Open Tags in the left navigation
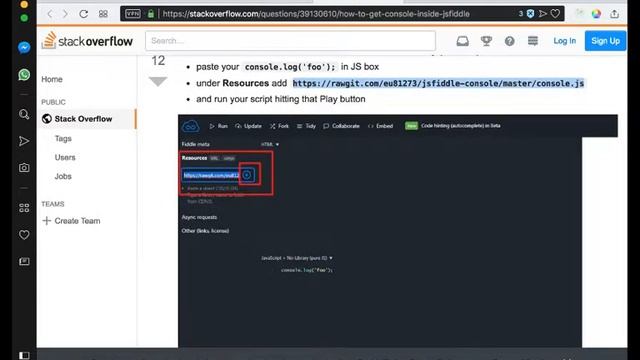The image size is (640, 360). (63, 138)
